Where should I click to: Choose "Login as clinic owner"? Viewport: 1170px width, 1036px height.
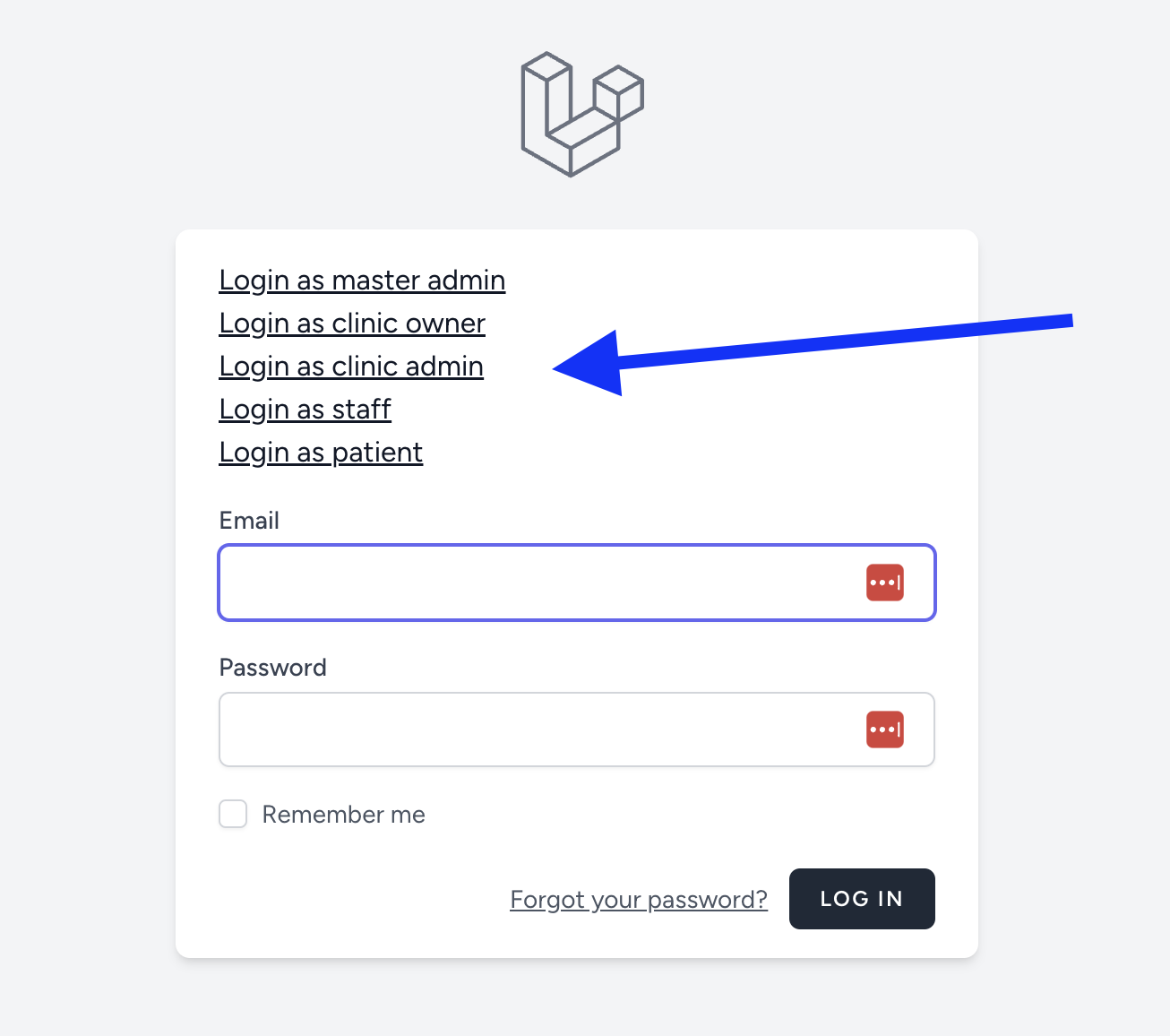click(352, 324)
